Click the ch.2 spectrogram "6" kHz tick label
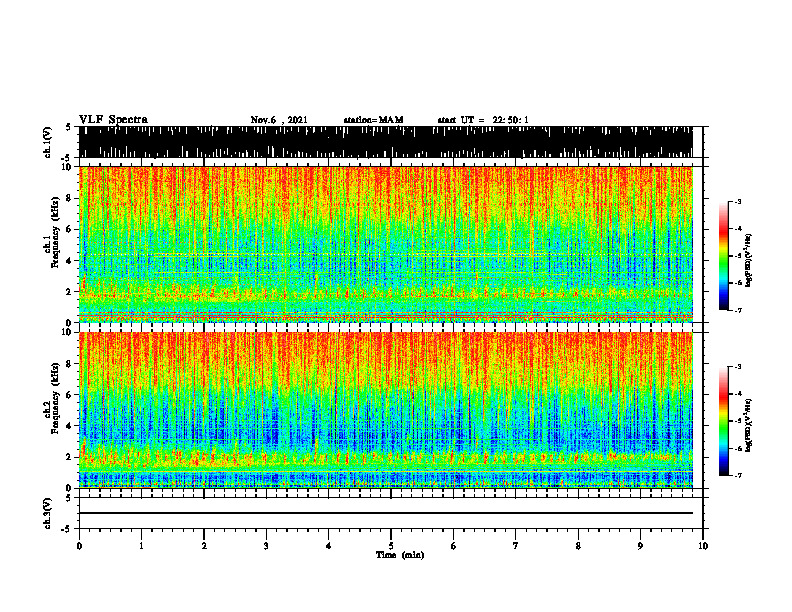This screenshot has height=612, width=792. pyautogui.click(x=69, y=395)
